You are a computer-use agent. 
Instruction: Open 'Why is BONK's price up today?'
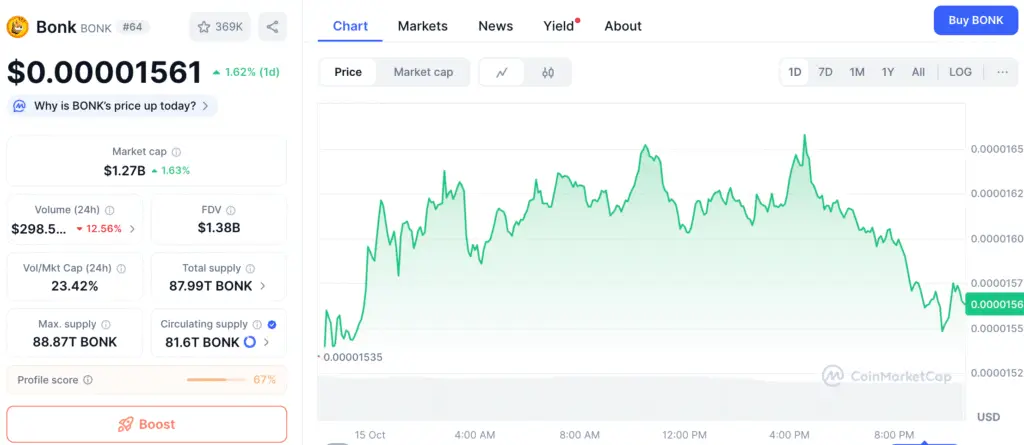point(114,105)
